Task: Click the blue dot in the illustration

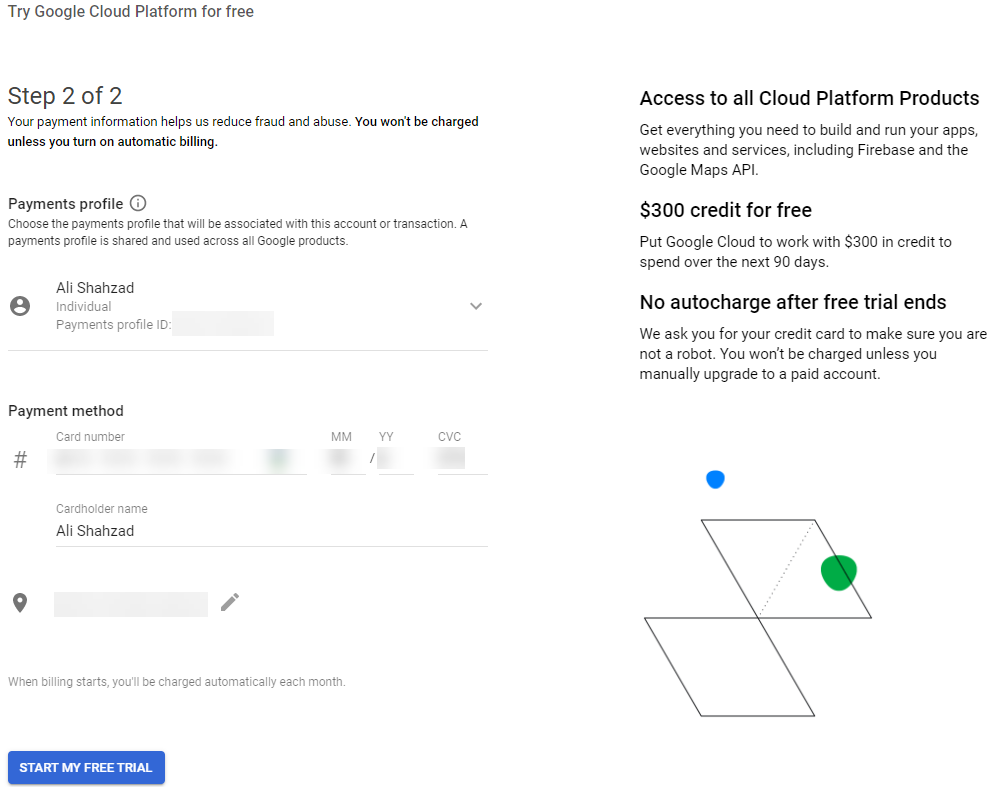Action: click(715, 479)
